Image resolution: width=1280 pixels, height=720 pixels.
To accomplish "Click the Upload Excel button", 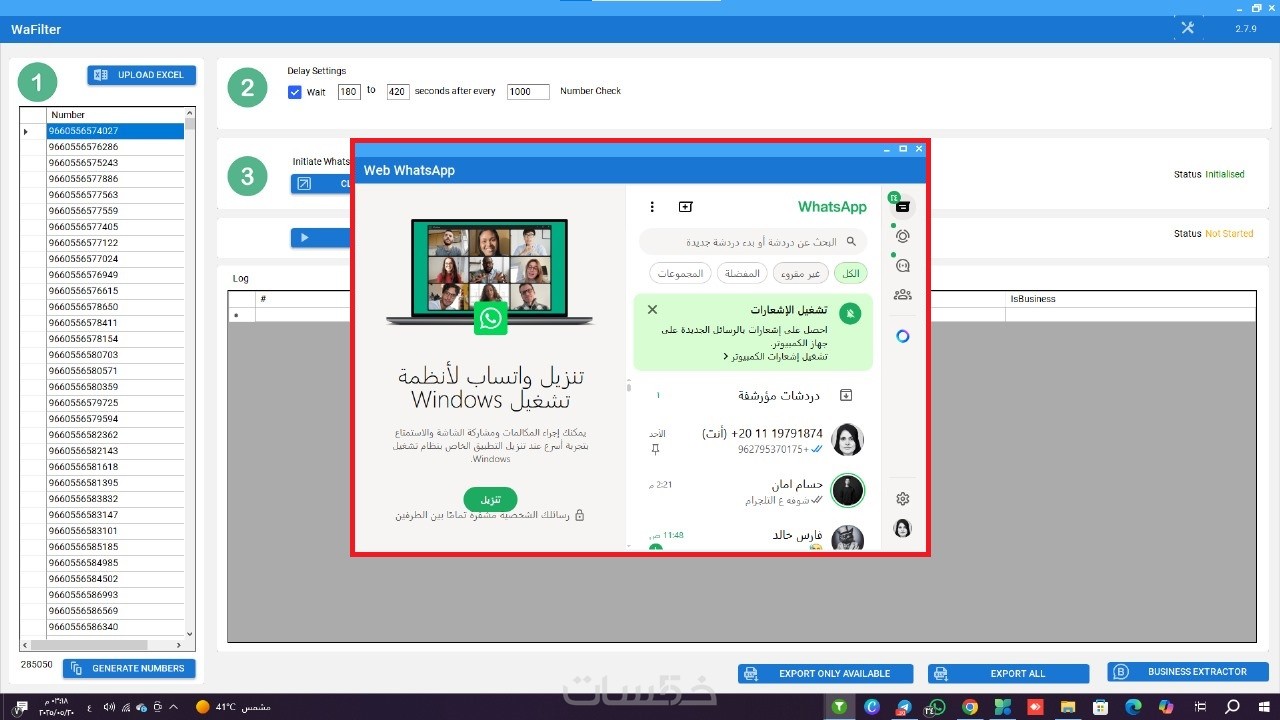I will pyautogui.click(x=142, y=75).
